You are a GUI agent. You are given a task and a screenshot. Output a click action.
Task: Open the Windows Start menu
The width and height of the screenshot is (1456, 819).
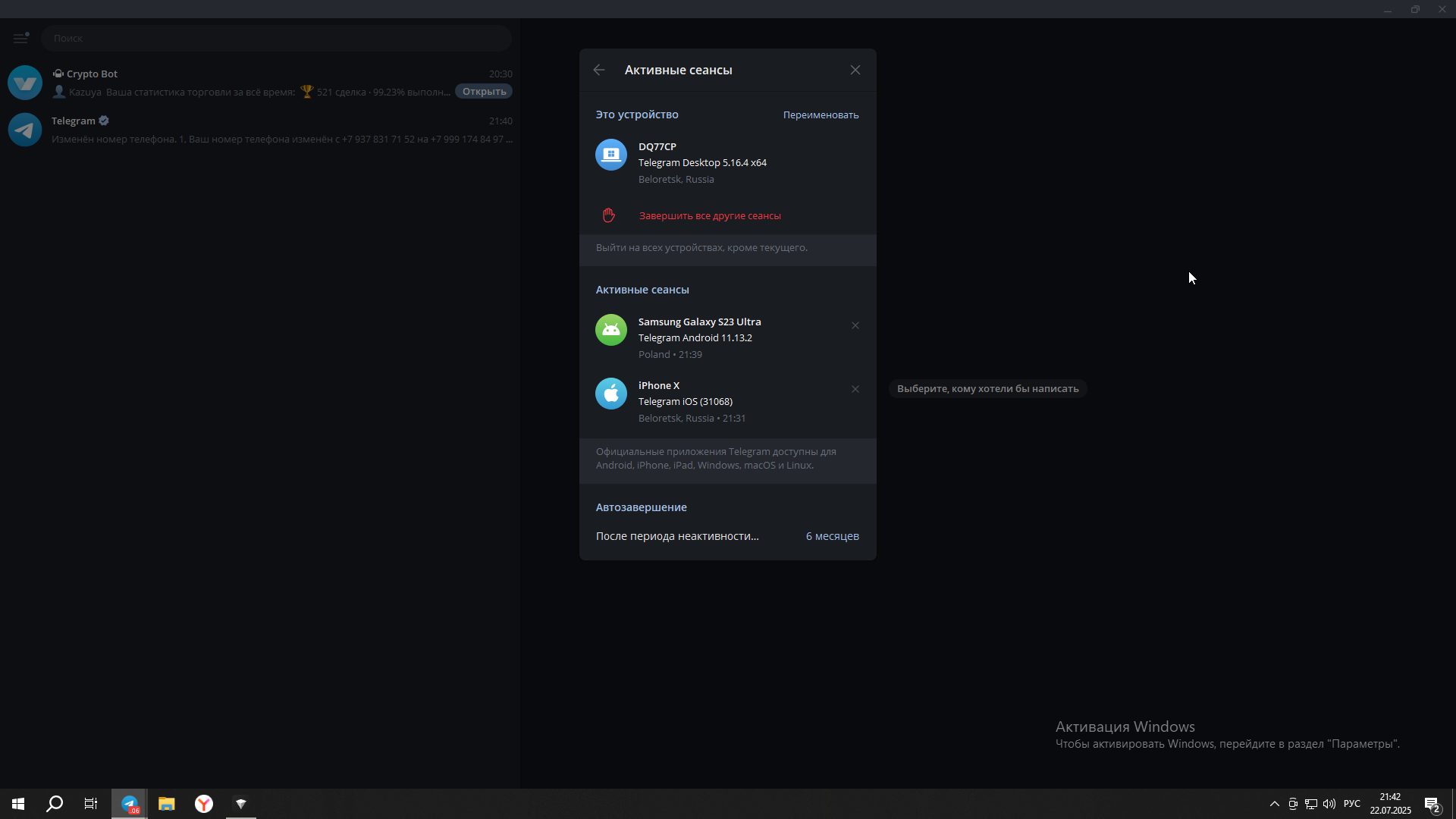(x=18, y=804)
